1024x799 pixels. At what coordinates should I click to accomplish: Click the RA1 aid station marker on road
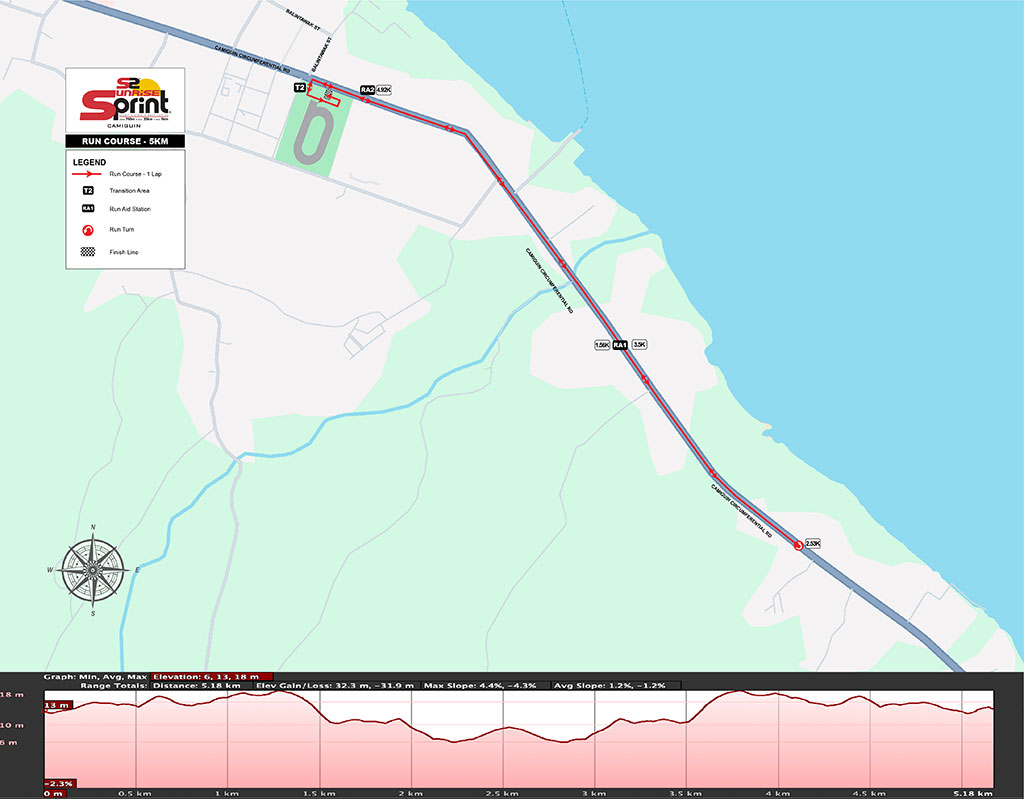620,345
